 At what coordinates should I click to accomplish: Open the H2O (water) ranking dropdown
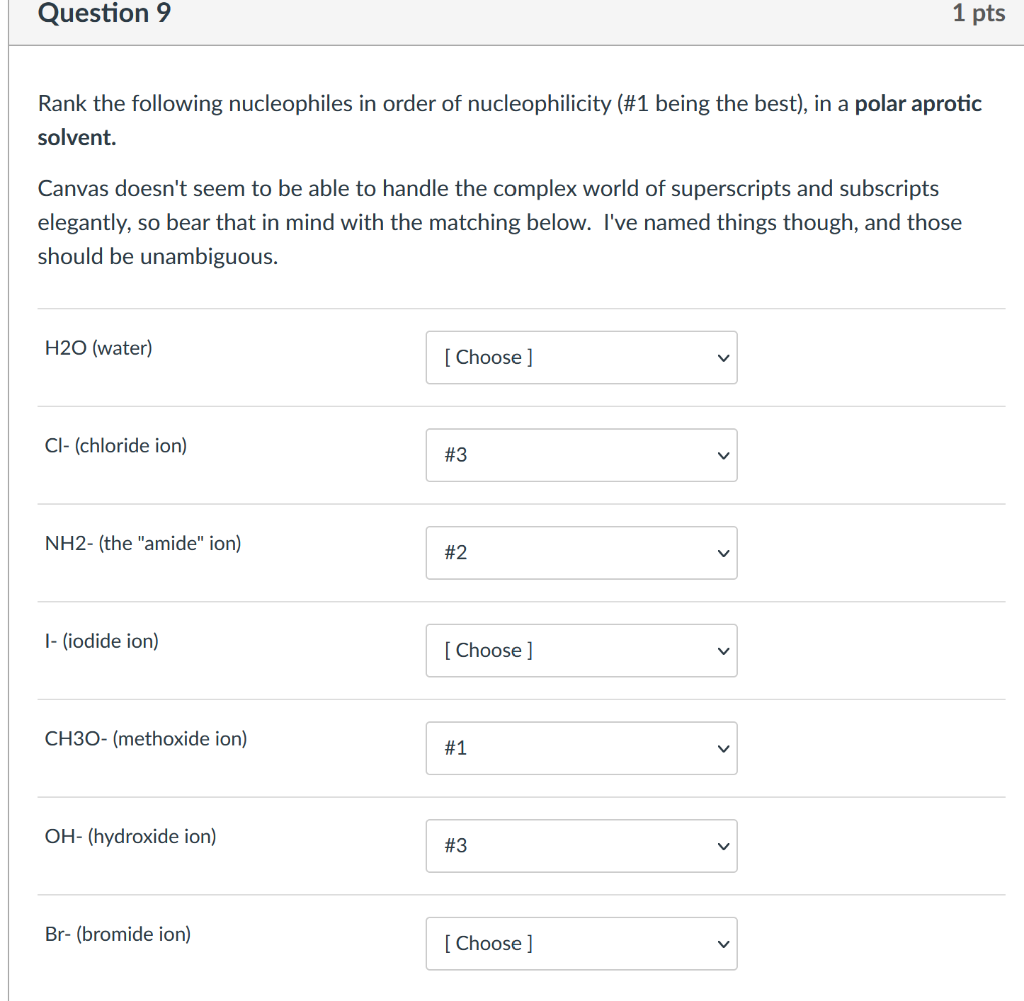[x=581, y=357]
